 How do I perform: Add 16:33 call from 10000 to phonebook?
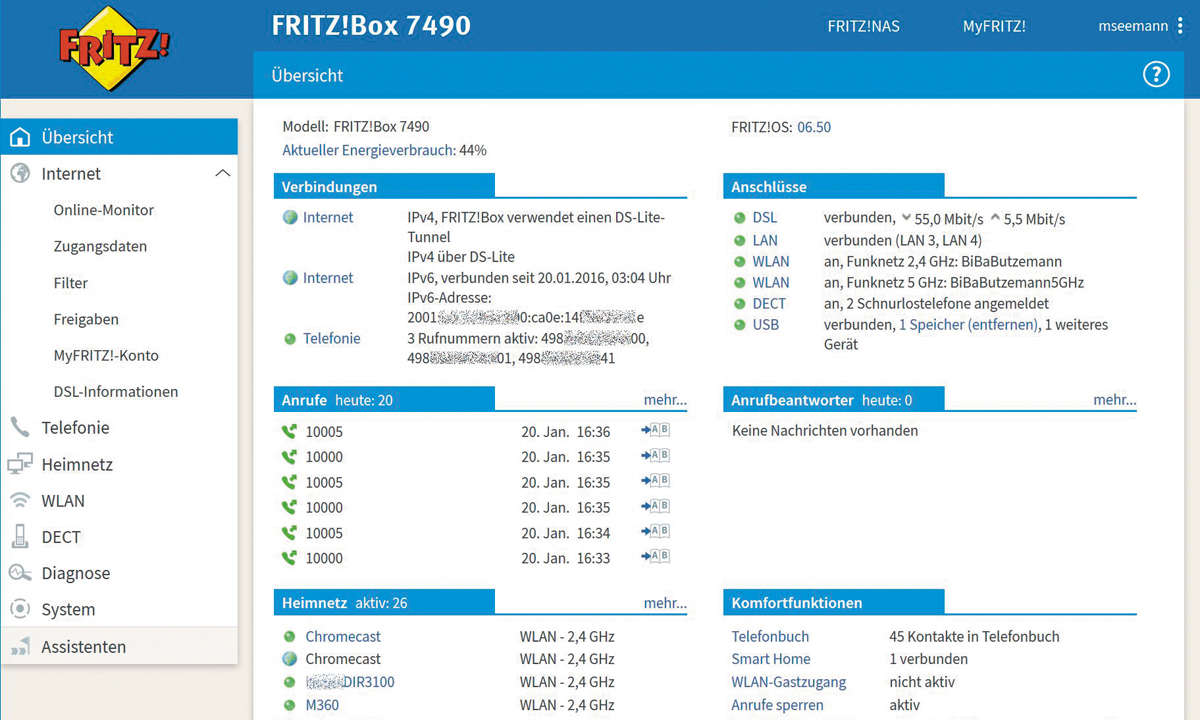click(656, 557)
